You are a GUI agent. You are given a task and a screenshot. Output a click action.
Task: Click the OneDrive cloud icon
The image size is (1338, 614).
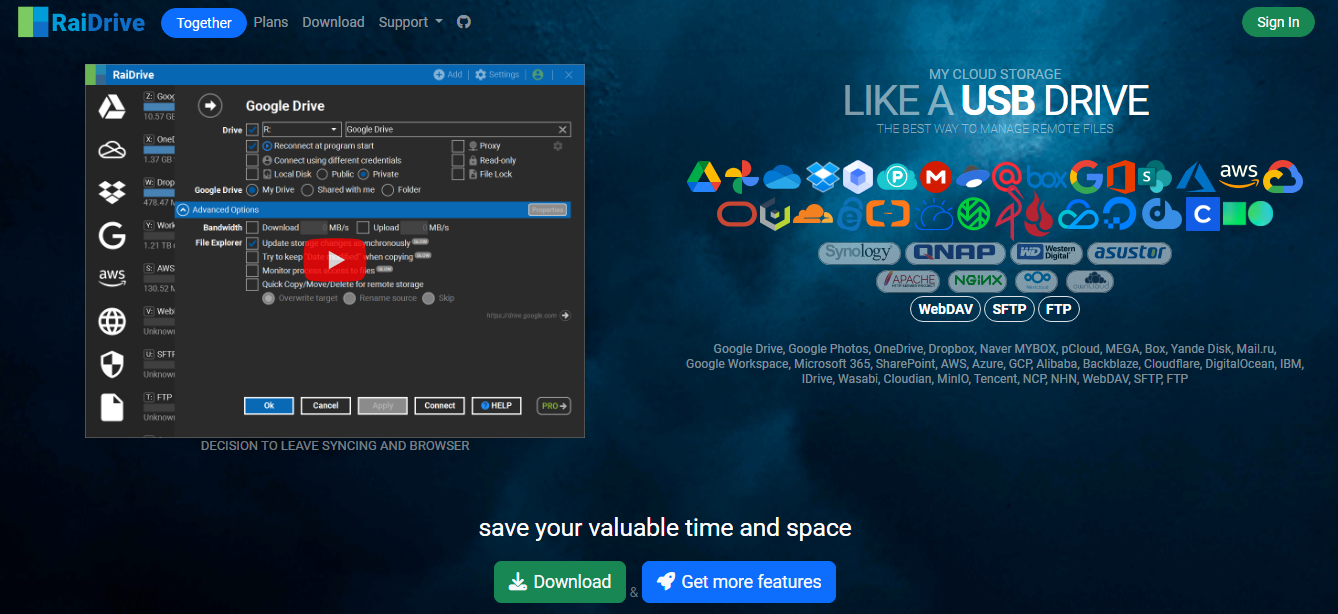click(782, 179)
